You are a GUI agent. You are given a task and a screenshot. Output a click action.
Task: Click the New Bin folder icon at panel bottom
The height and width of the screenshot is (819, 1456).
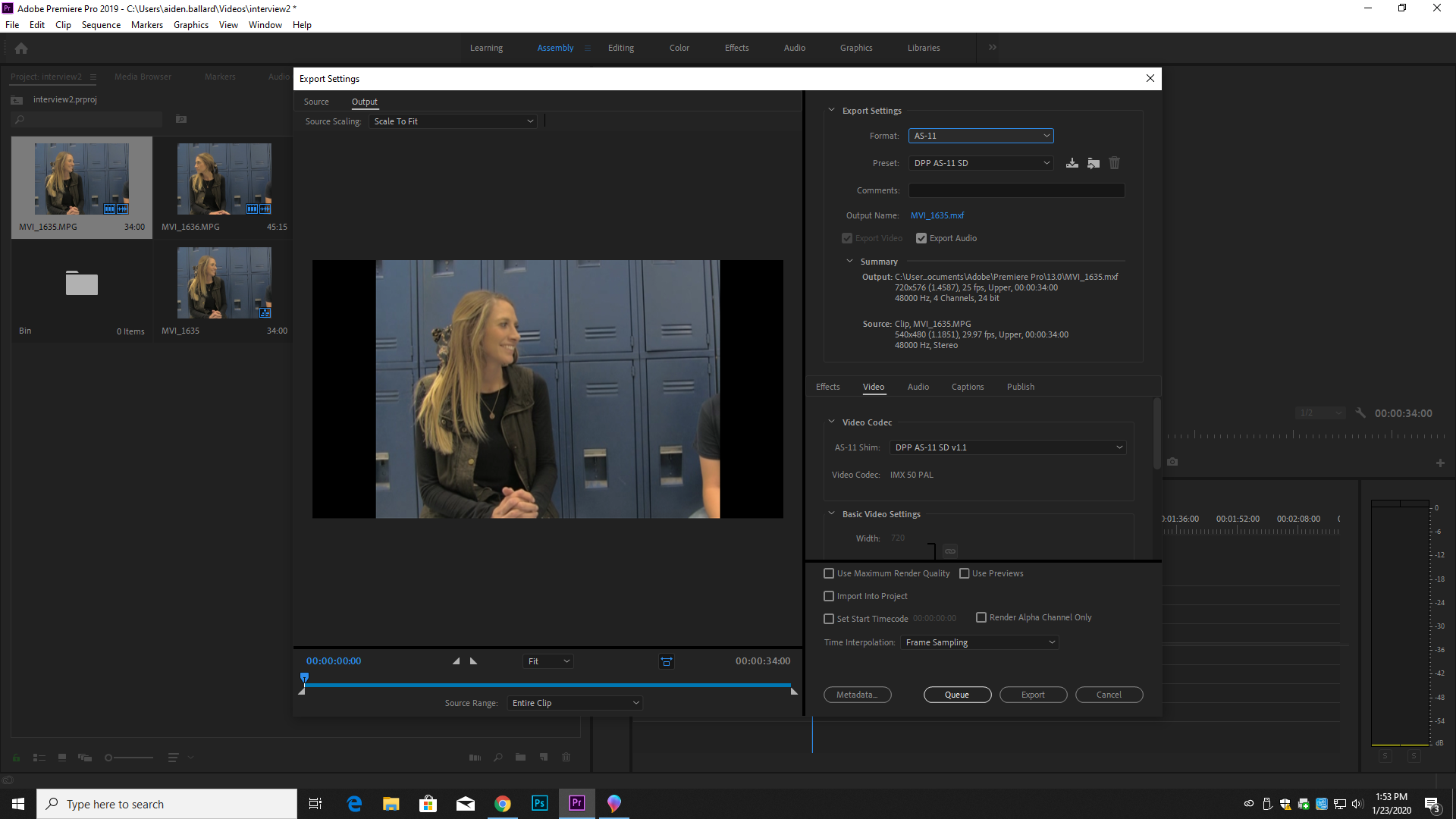point(520,757)
